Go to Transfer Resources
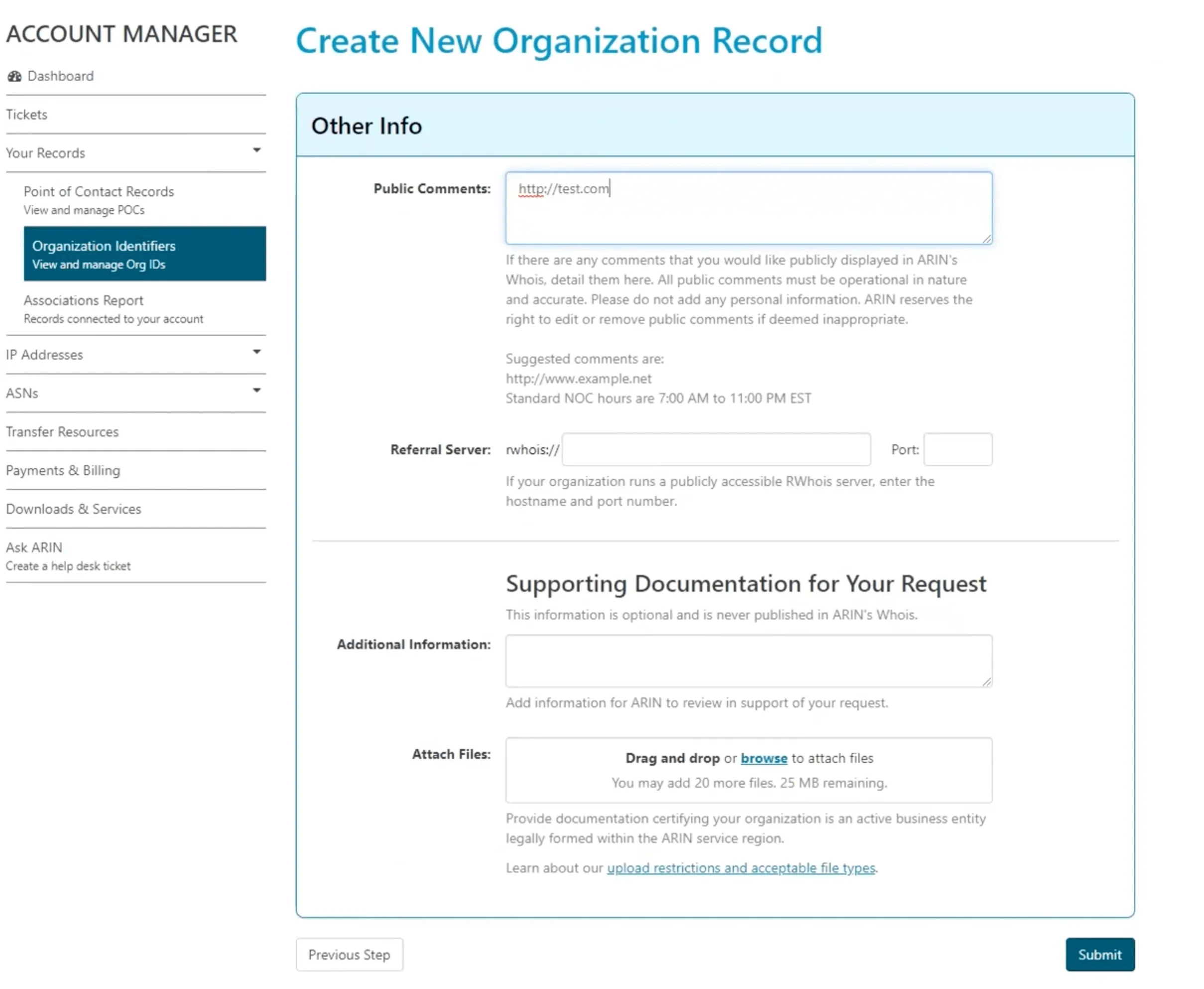The height and width of the screenshot is (989, 1204). [x=62, y=432]
